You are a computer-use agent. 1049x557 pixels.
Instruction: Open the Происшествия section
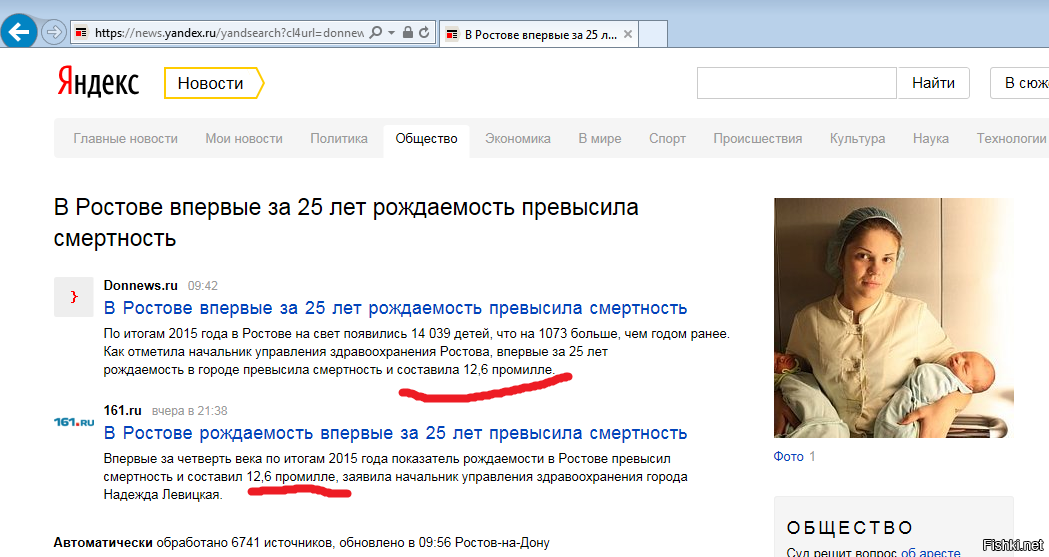pos(757,138)
